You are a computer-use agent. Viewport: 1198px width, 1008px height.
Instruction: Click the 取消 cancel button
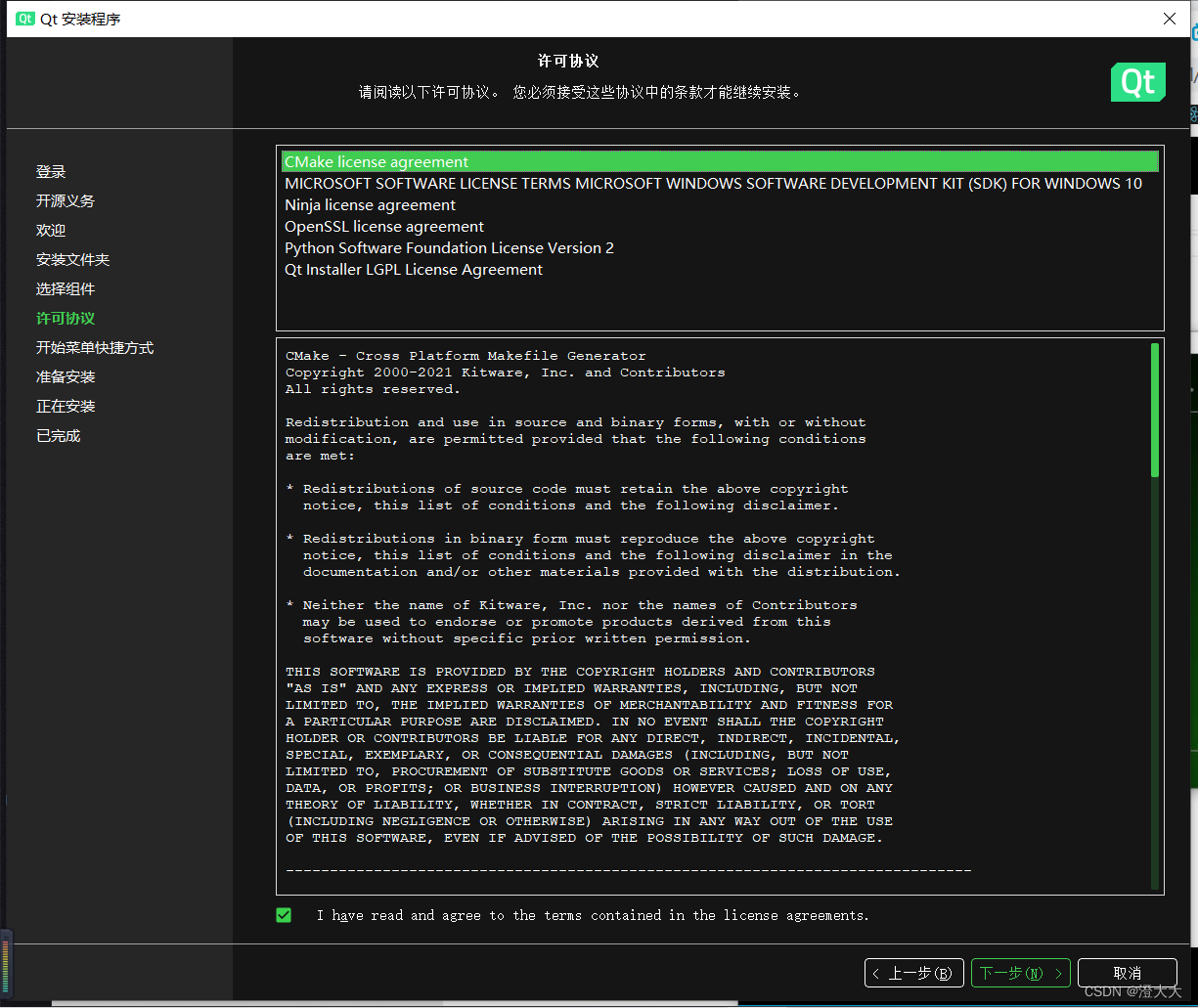[1127, 973]
